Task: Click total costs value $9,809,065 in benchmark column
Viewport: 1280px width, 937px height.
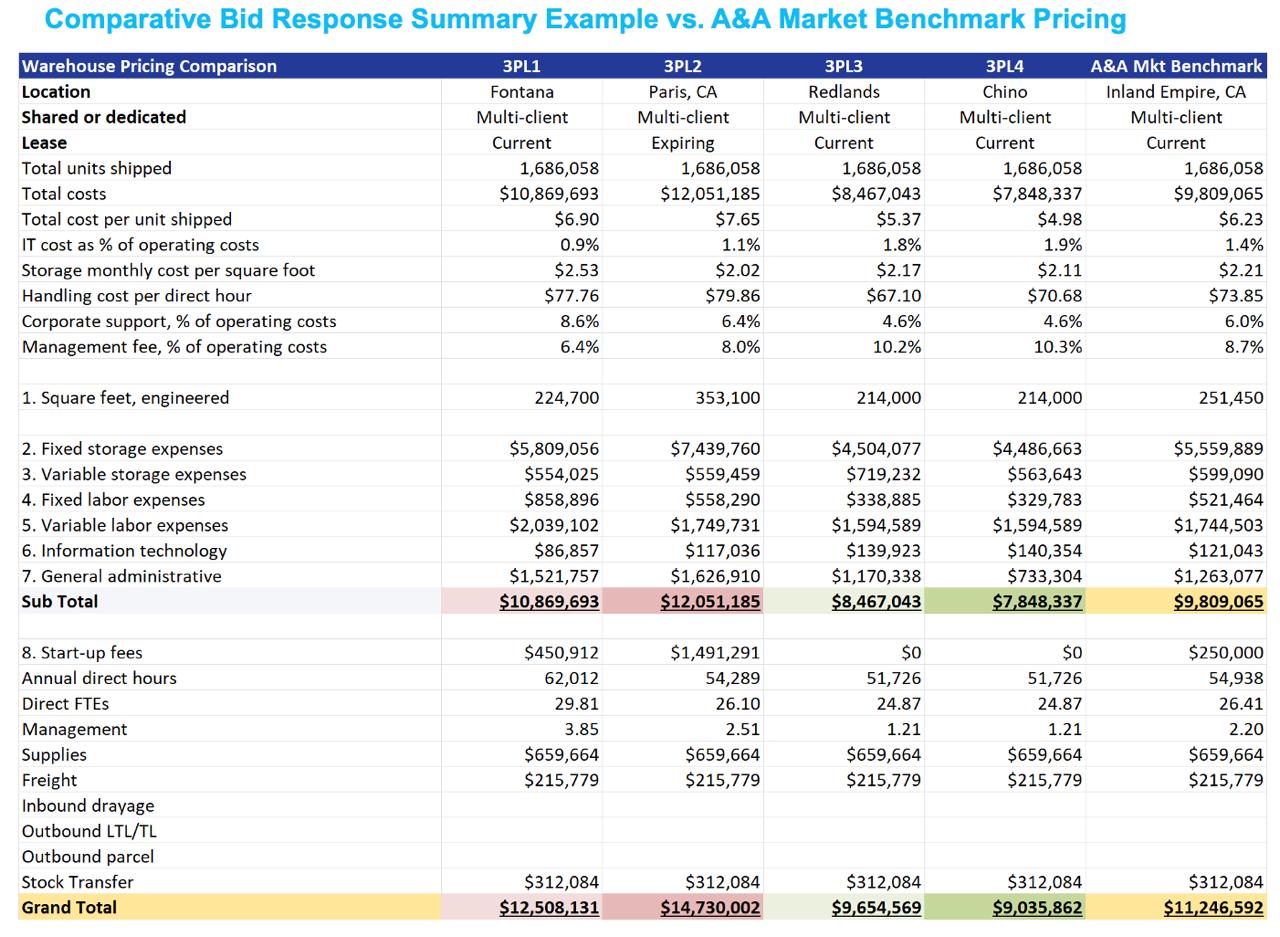Action: pos(1218,194)
